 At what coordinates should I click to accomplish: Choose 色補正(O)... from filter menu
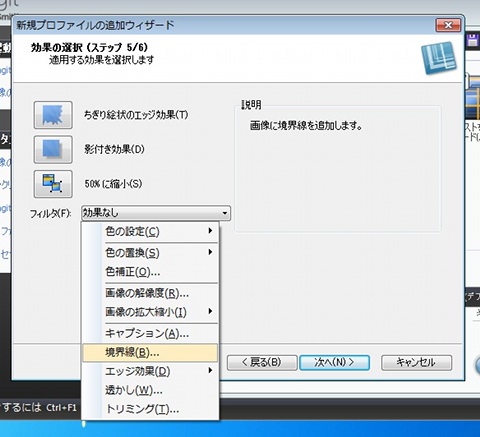pos(150,272)
